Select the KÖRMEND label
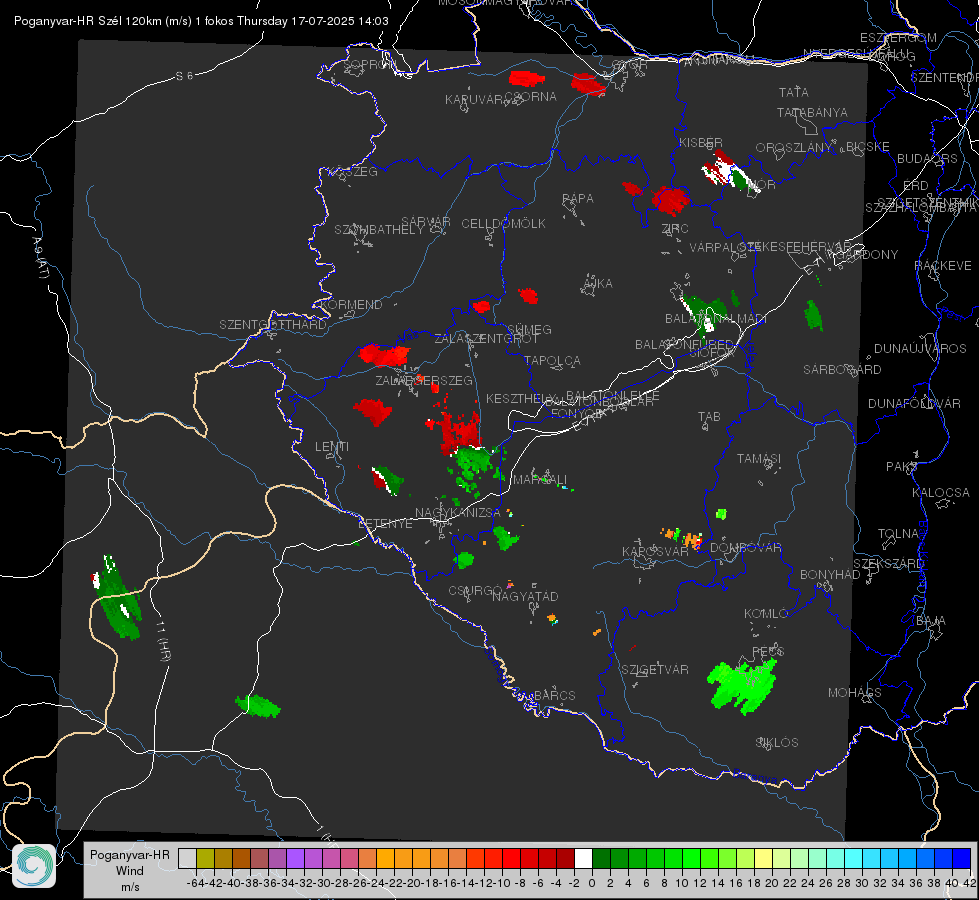The image size is (979, 900). click(351, 305)
